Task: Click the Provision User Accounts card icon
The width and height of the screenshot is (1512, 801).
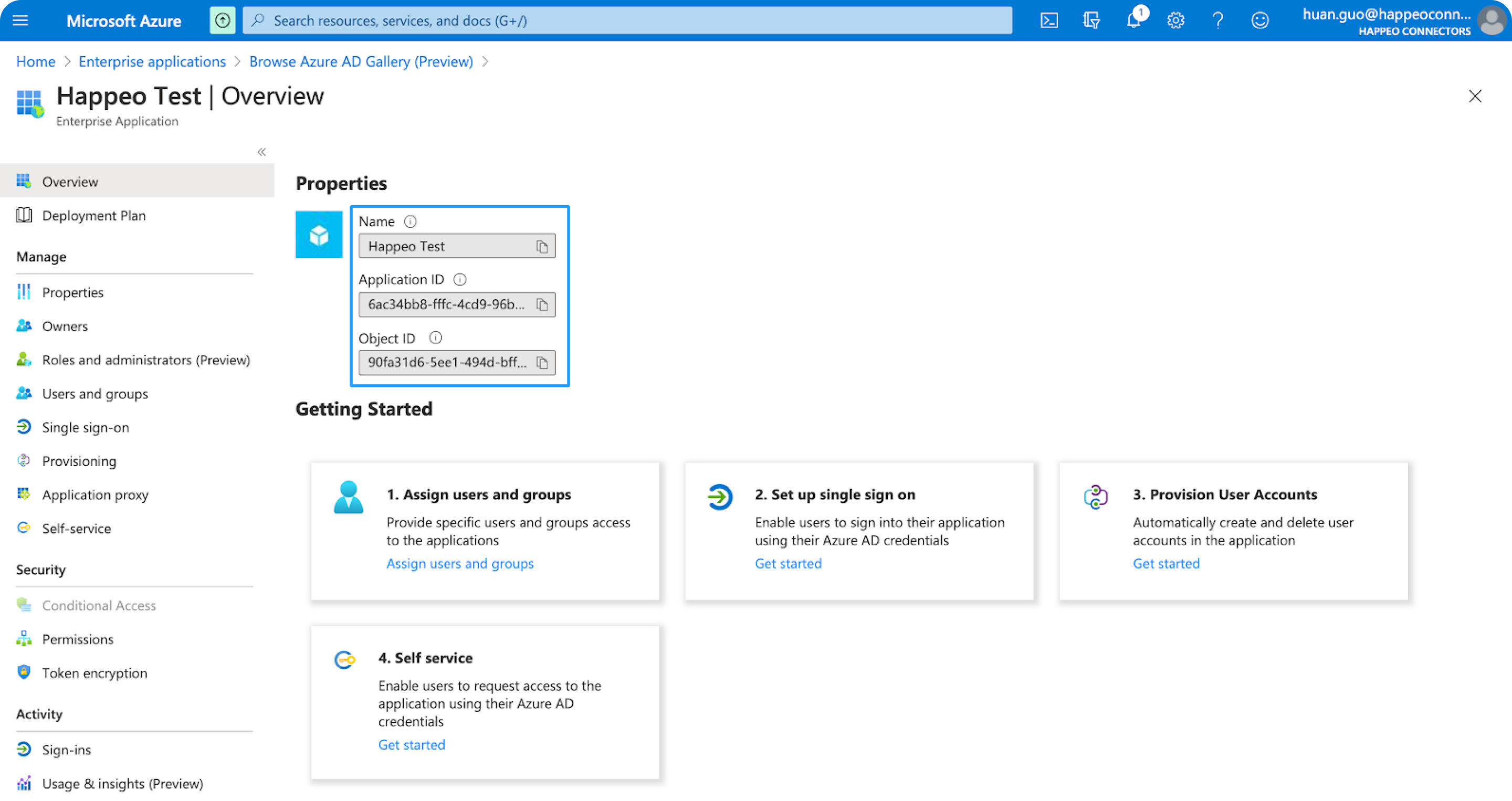Action: point(1096,497)
